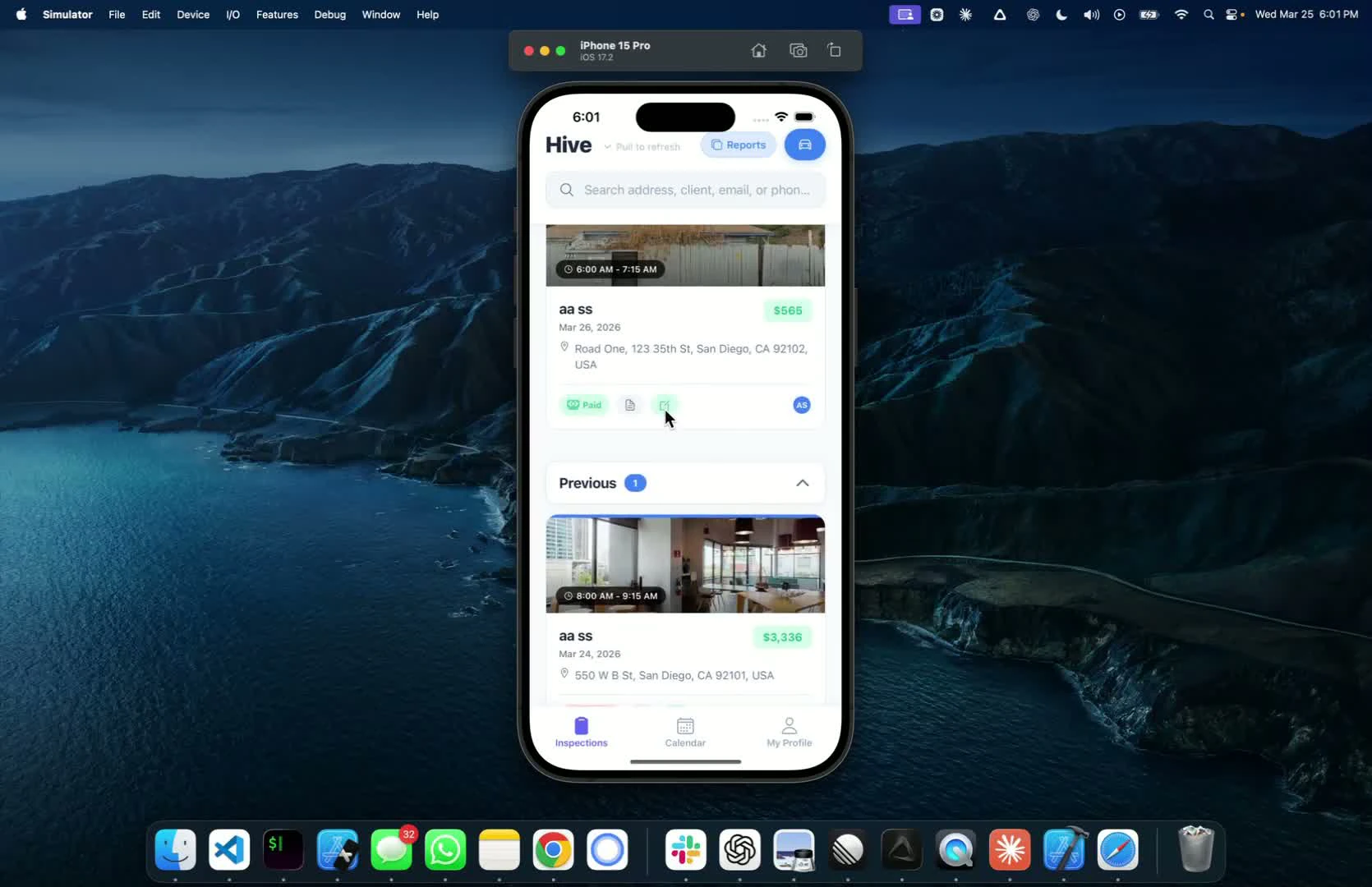Open Claude app from the Dock
The height and width of the screenshot is (887, 1372).
[x=1010, y=849]
